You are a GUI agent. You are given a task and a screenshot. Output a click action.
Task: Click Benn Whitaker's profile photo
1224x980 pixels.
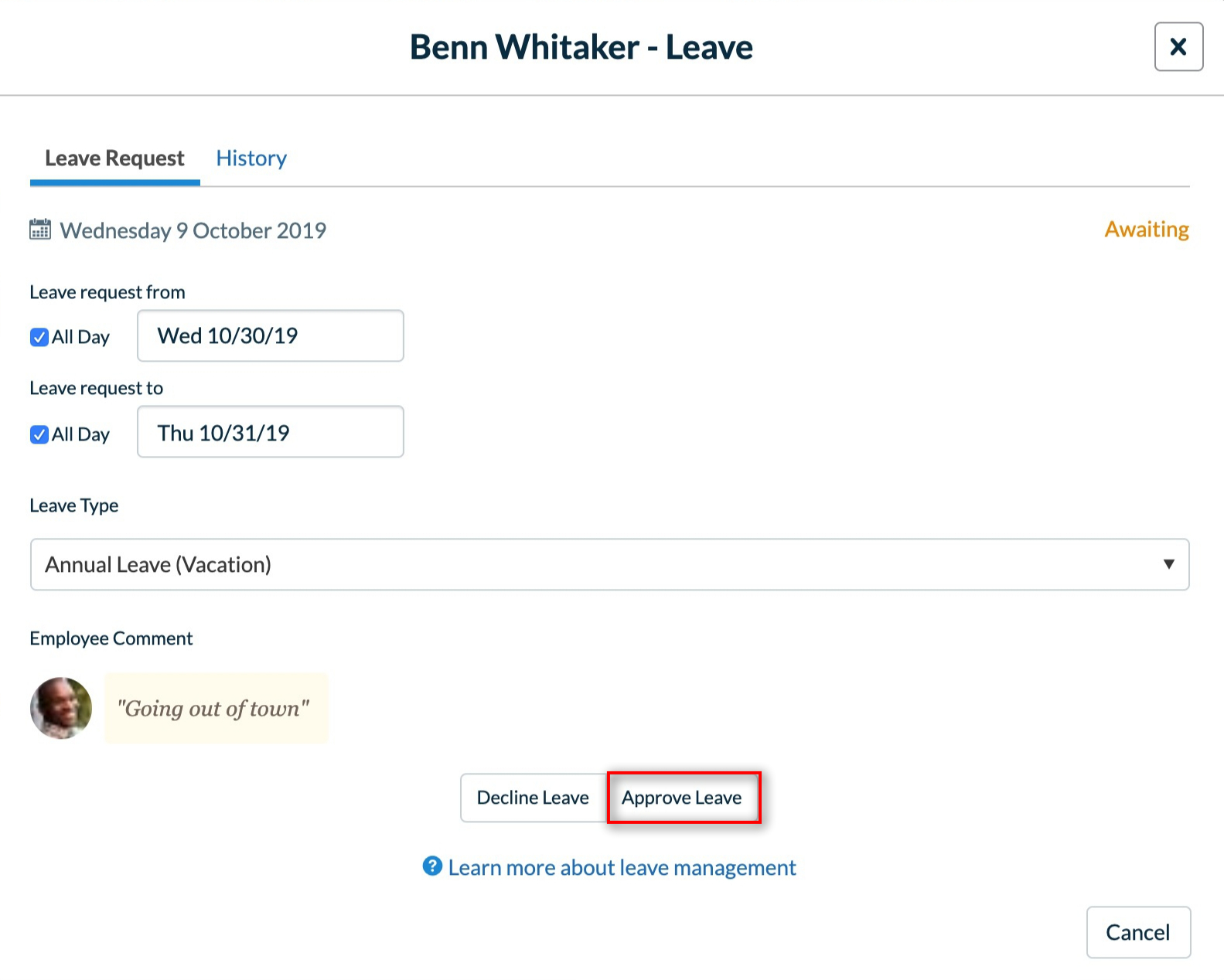61,708
